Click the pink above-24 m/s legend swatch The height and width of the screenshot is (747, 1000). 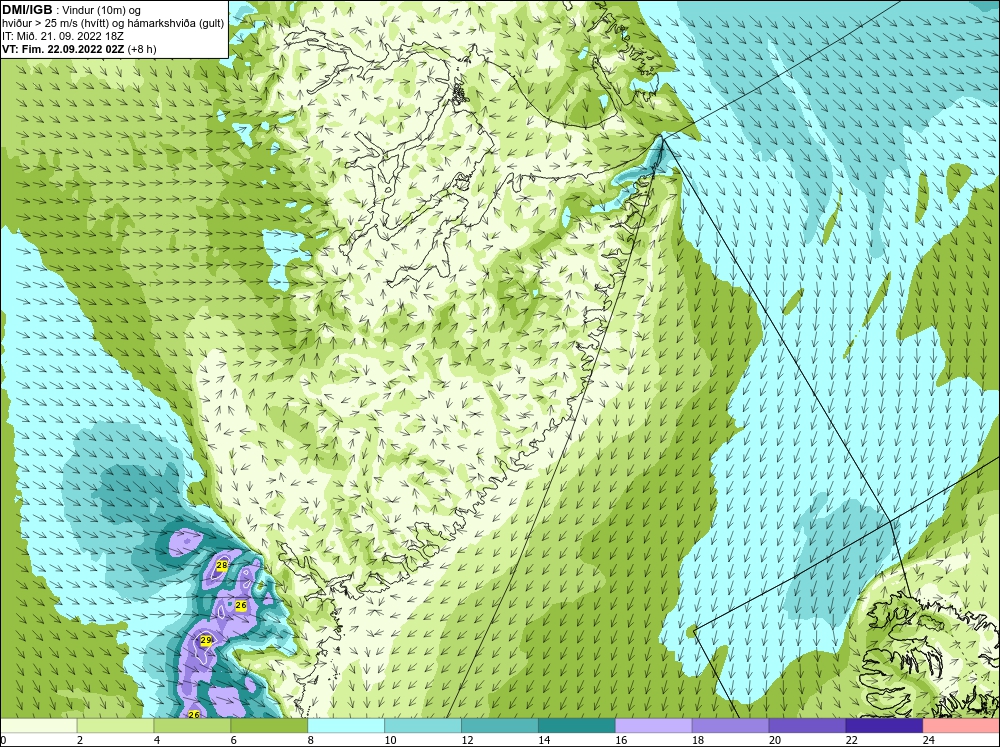[x=960, y=725]
